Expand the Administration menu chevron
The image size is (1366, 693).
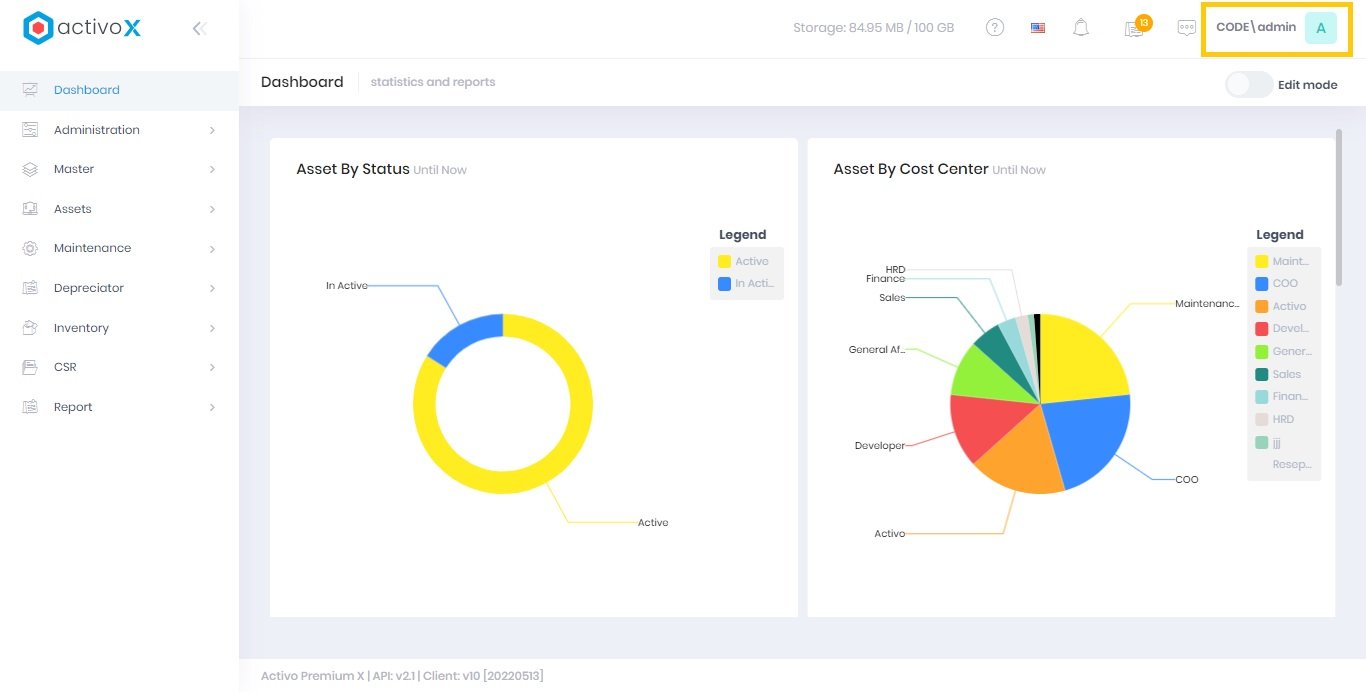tap(212, 130)
